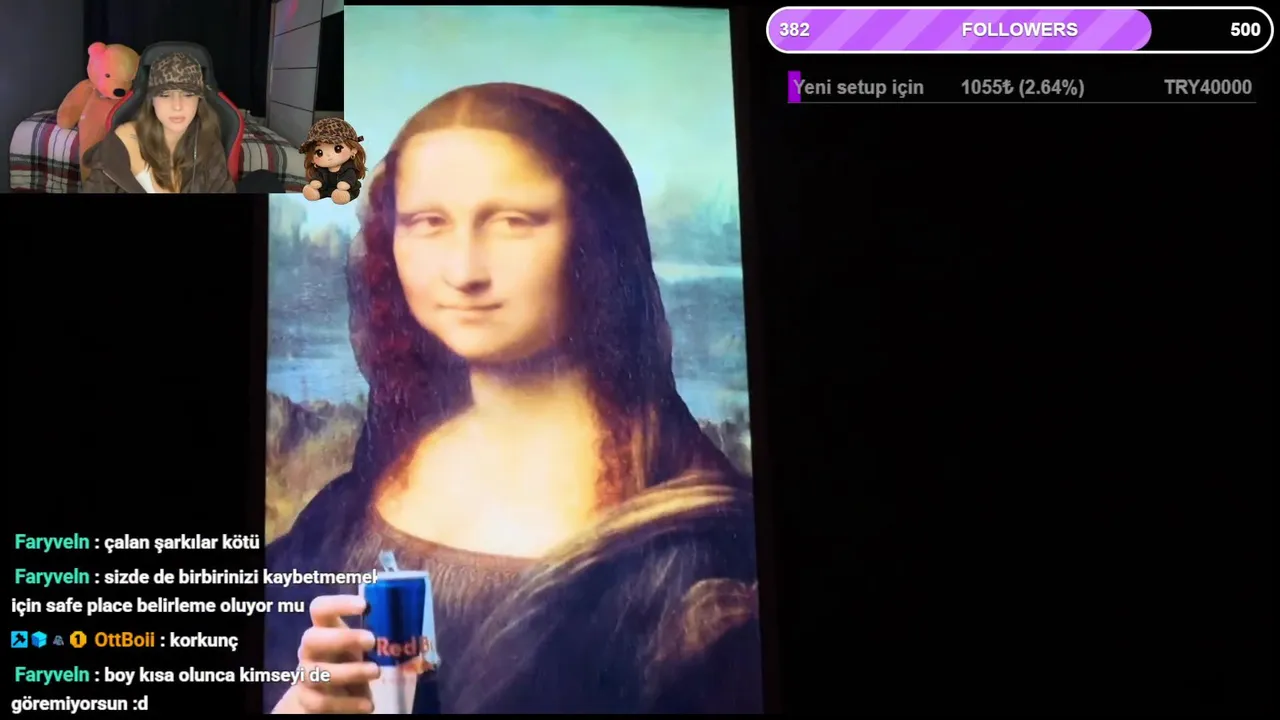Click the chat text 'göremiyorsun :d'
The image size is (1280, 720).
coord(79,704)
